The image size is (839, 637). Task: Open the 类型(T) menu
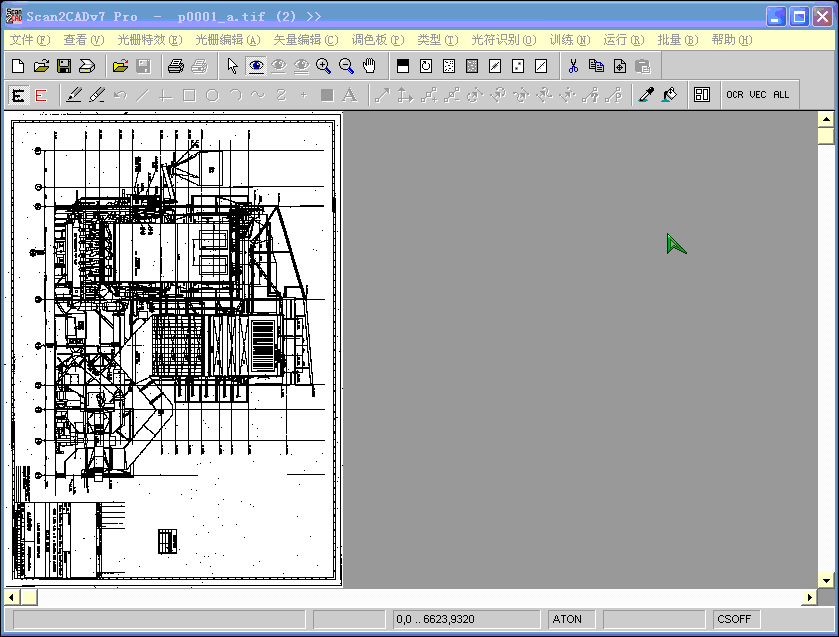click(438, 40)
